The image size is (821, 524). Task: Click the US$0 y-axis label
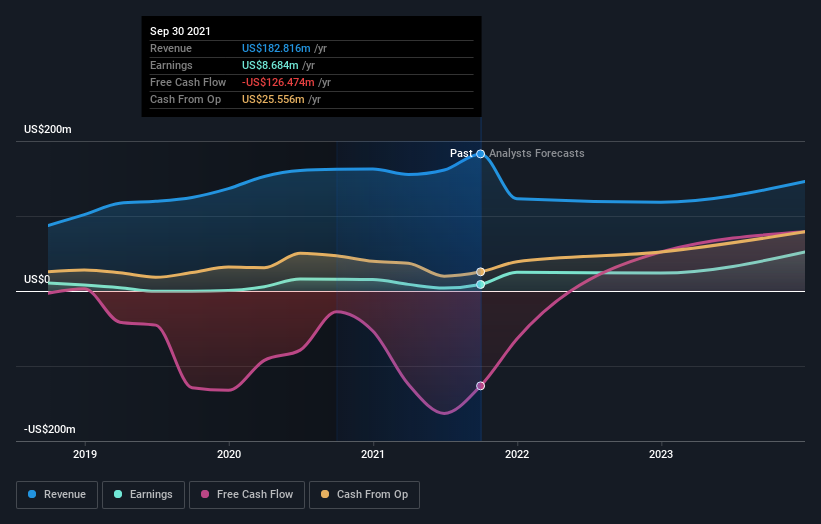(x=37, y=279)
